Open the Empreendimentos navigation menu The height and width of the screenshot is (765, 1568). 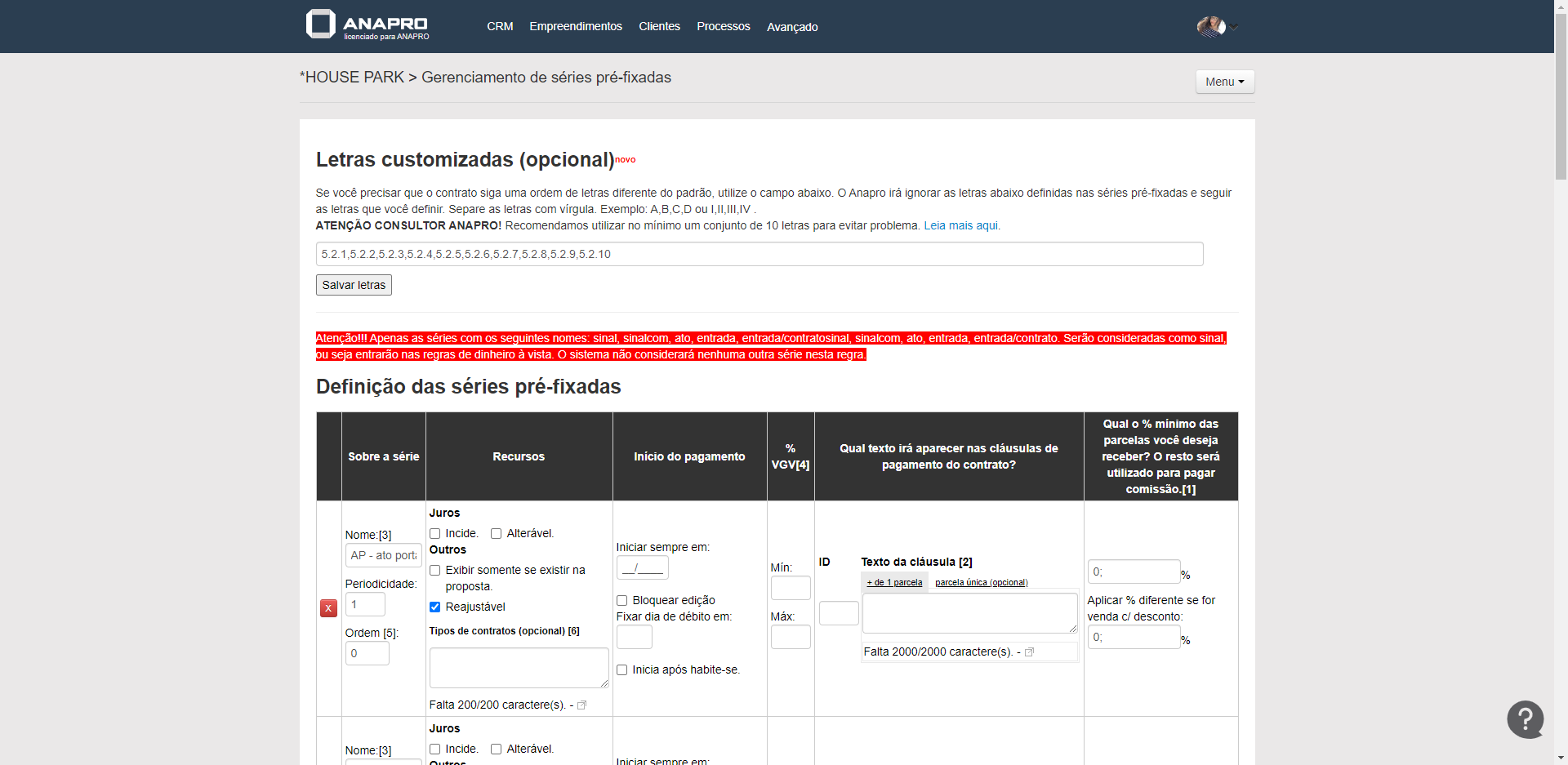click(575, 26)
